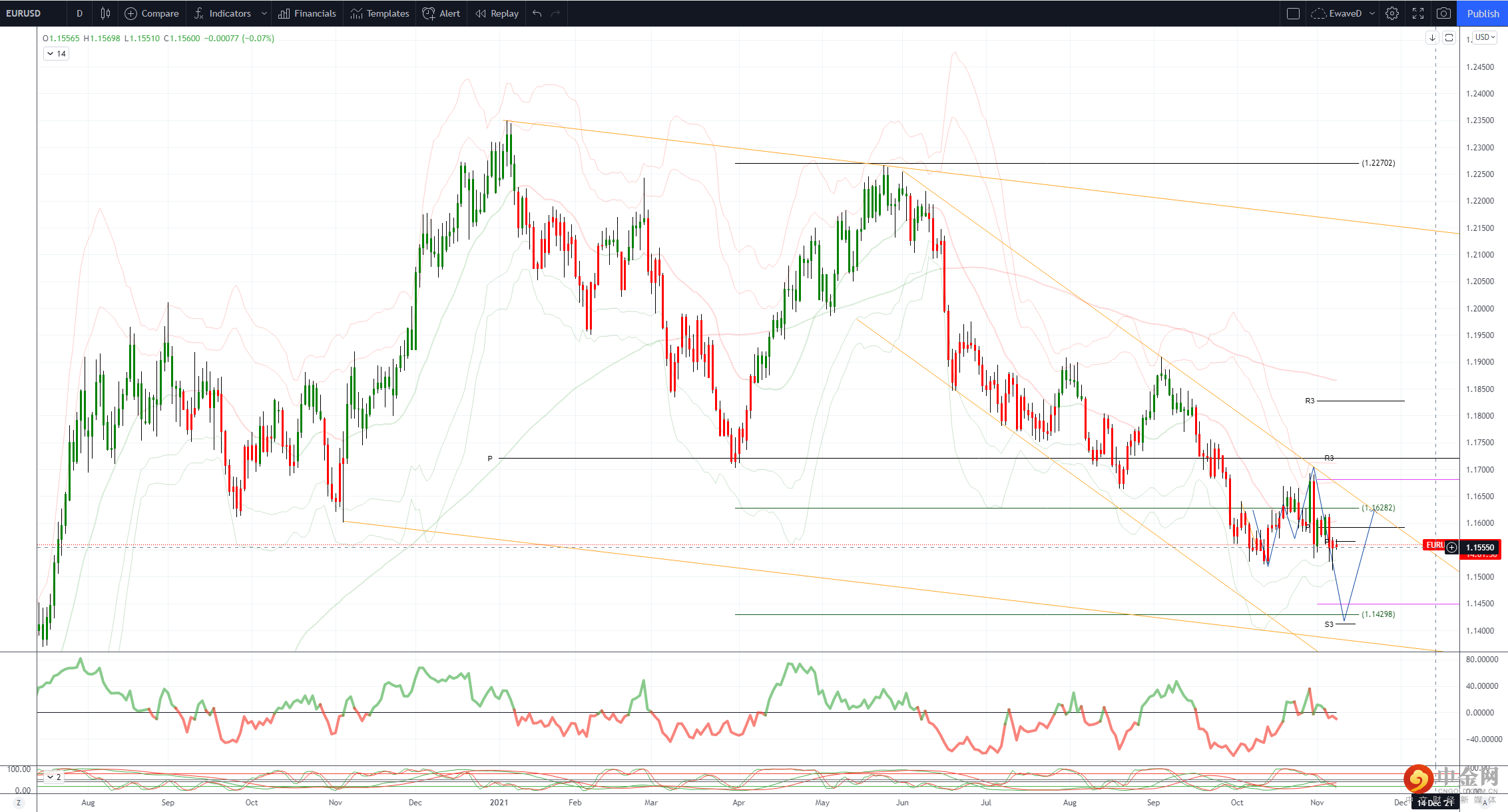
Task: Start bar Replay mode
Action: (497, 13)
